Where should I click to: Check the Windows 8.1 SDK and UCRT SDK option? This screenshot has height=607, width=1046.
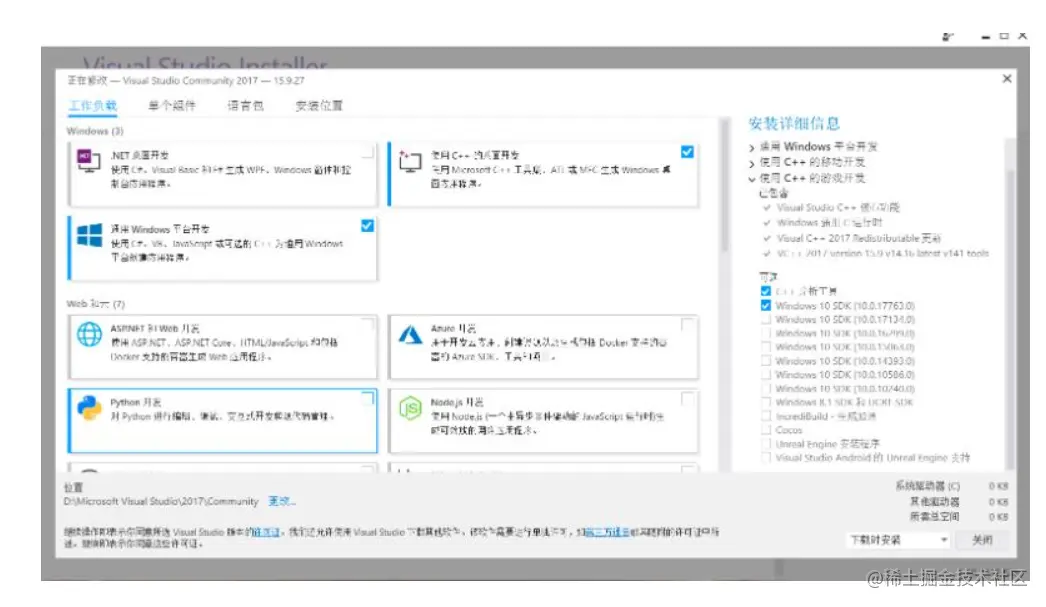(766, 402)
